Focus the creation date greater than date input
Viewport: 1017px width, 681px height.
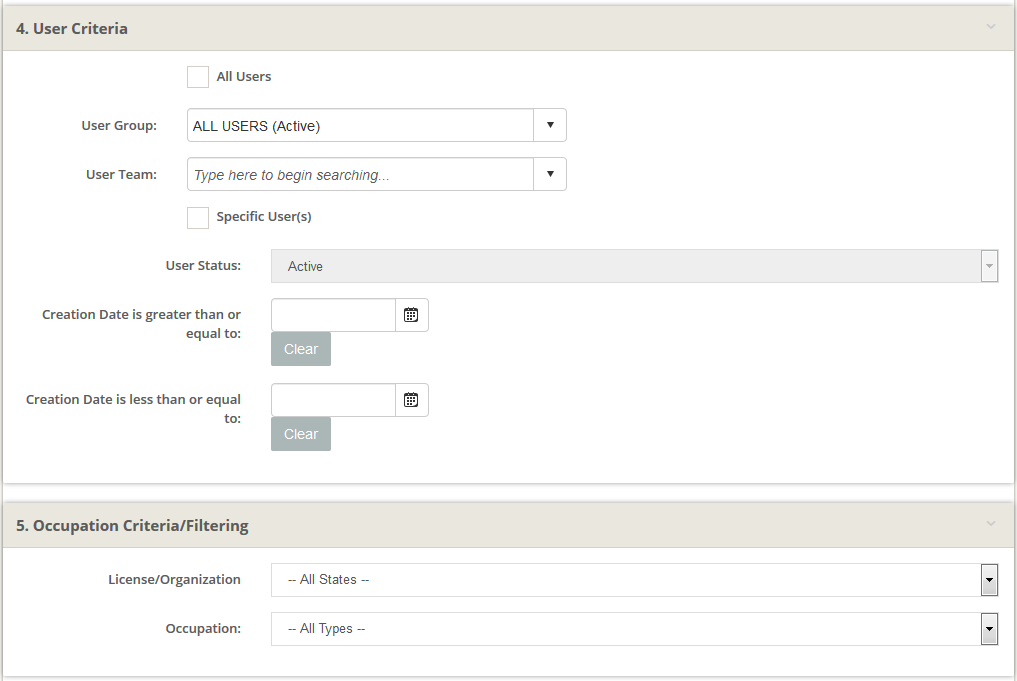[333, 315]
